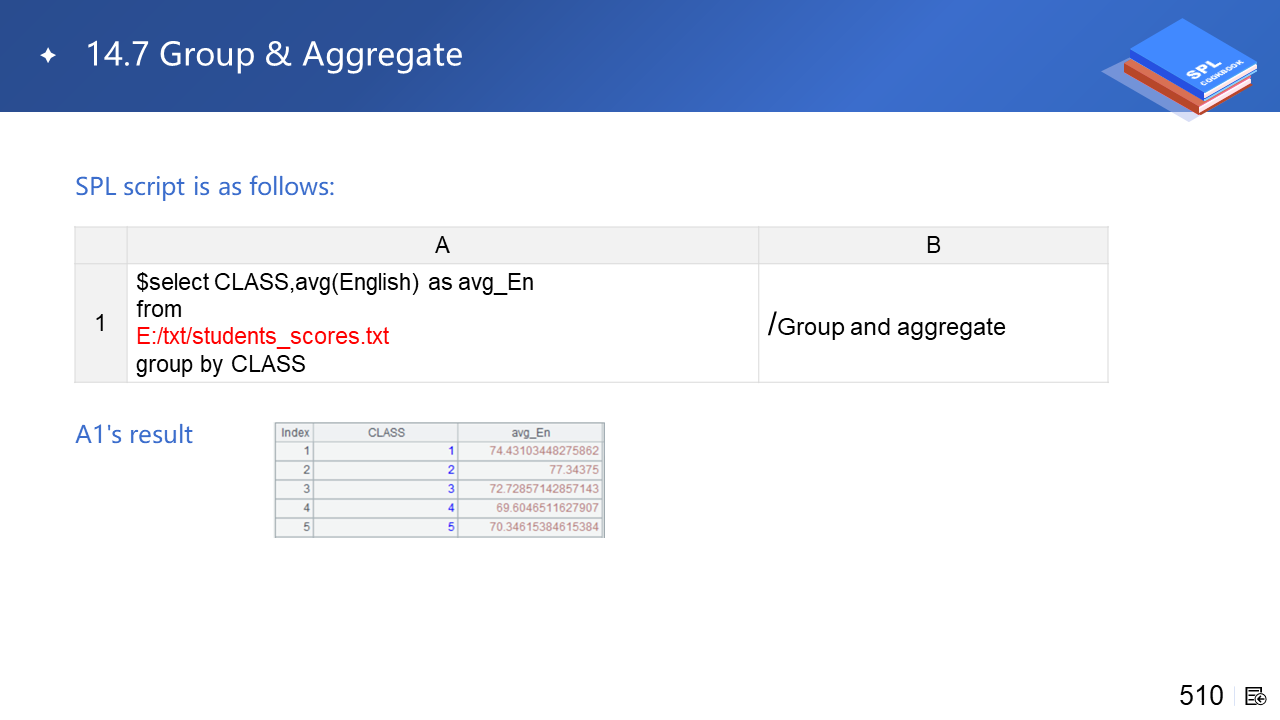Select the '14.7 Group & Aggregate' title
This screenshot has width=1280, height=720.
274,54
